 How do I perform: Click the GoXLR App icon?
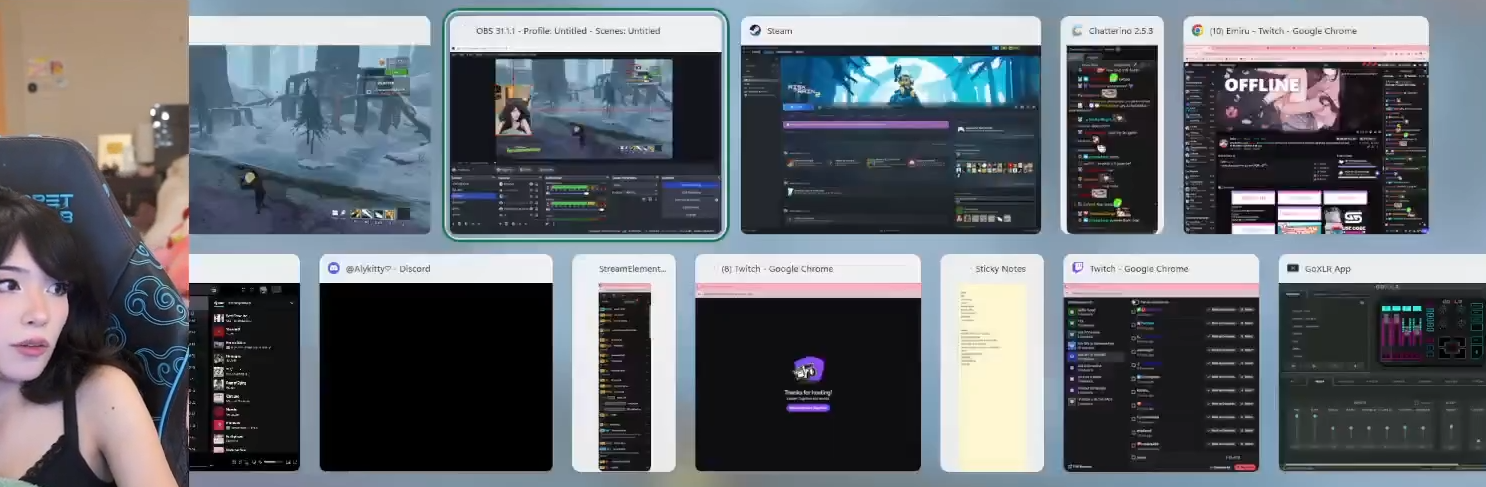point(1293,269)
